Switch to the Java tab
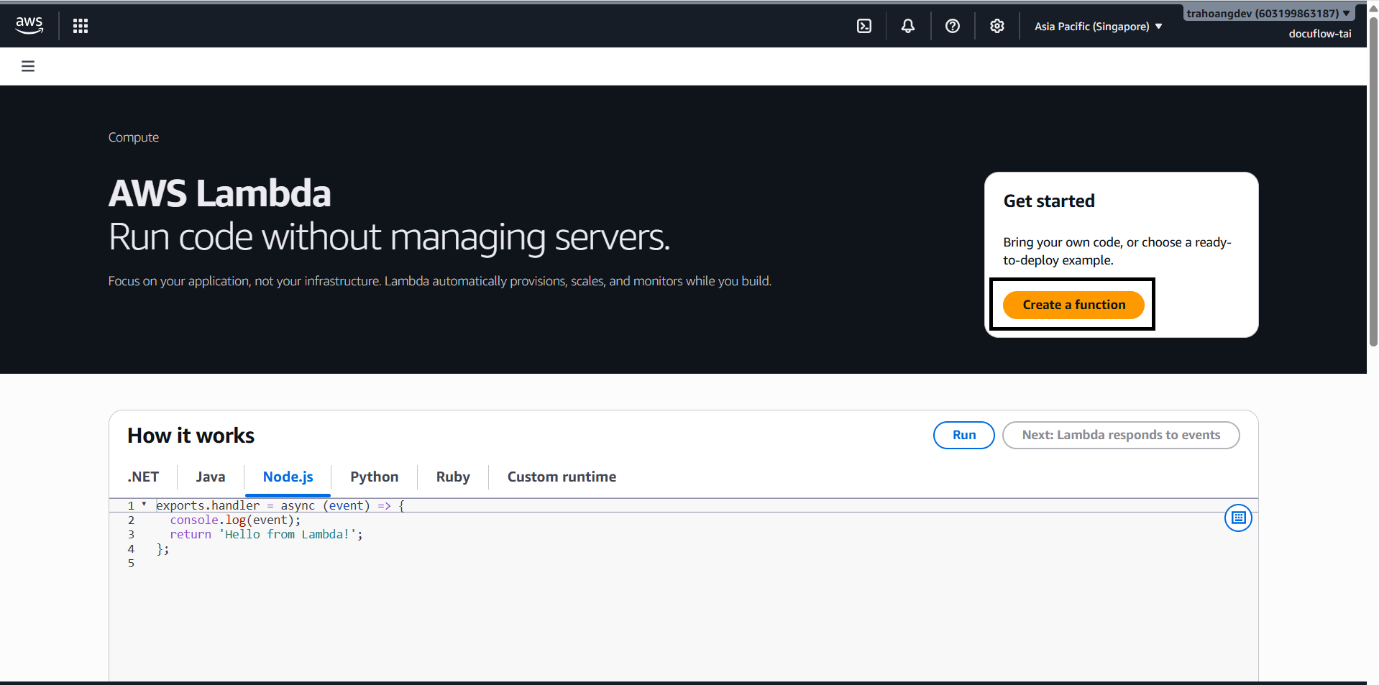The height and width of the screenshot is (685, 1379). 211,477
